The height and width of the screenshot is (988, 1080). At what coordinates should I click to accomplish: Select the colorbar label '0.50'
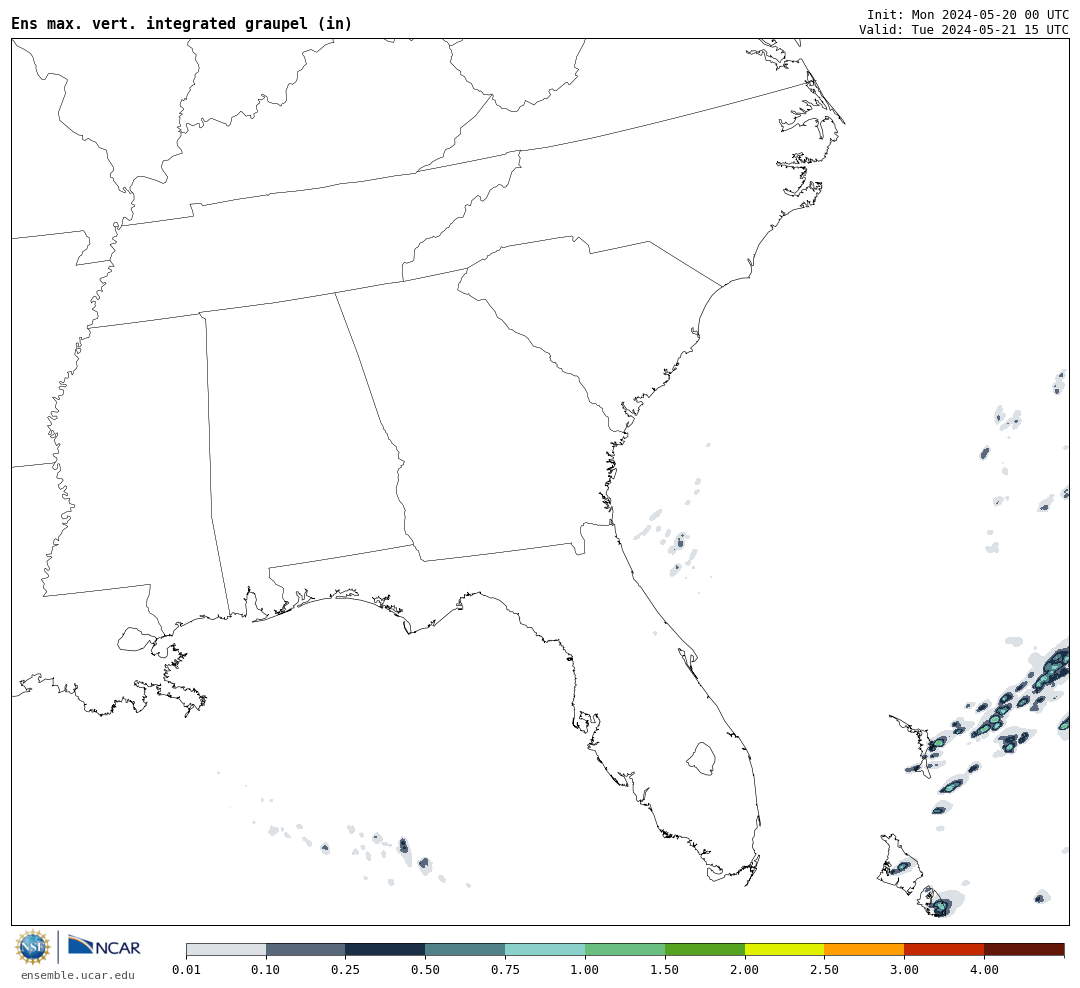[426, 970]
